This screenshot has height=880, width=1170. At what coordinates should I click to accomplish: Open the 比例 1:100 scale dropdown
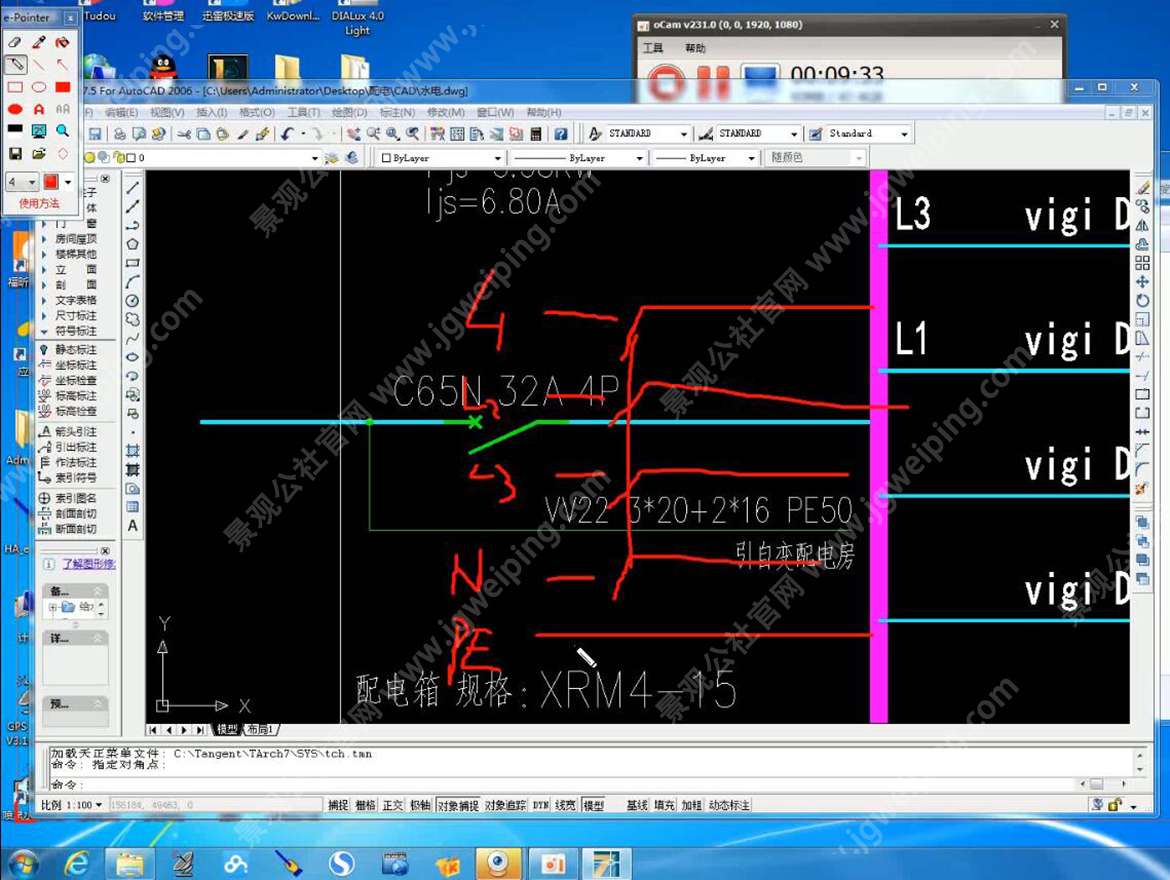72,805
